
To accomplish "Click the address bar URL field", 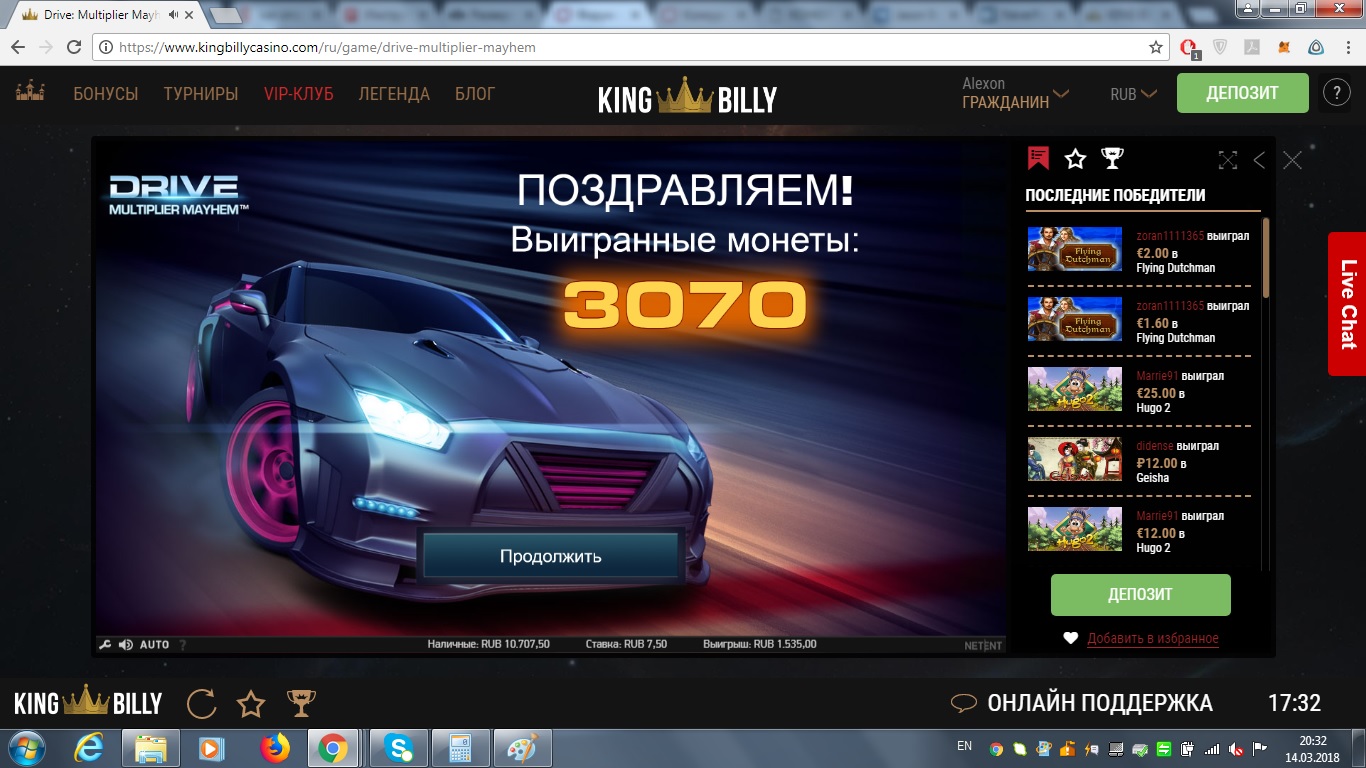I will [632, 47].
